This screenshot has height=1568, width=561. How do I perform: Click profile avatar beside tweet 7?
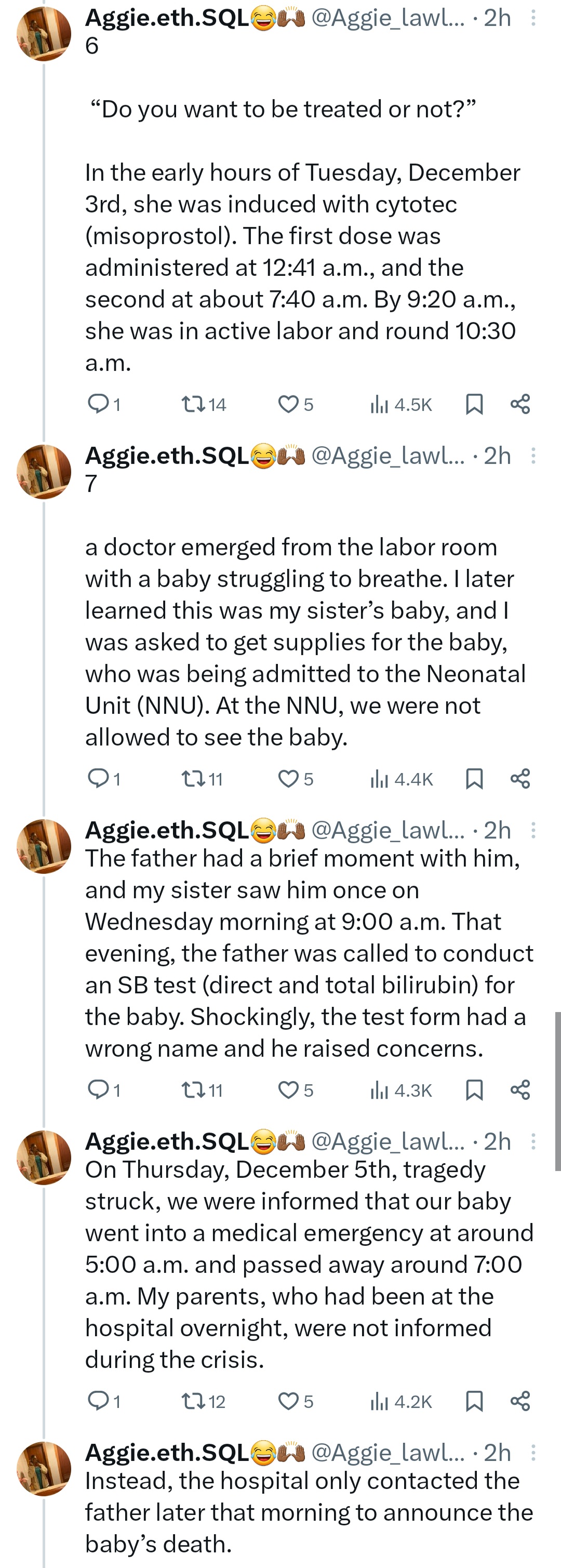point(44,472)
